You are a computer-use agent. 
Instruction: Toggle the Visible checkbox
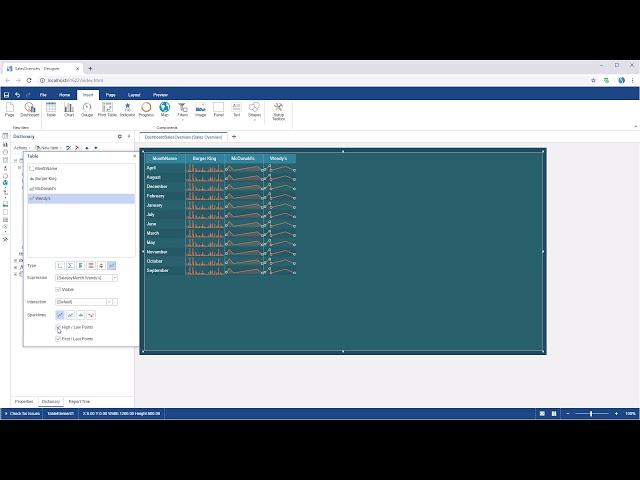[x=58, y=289]
